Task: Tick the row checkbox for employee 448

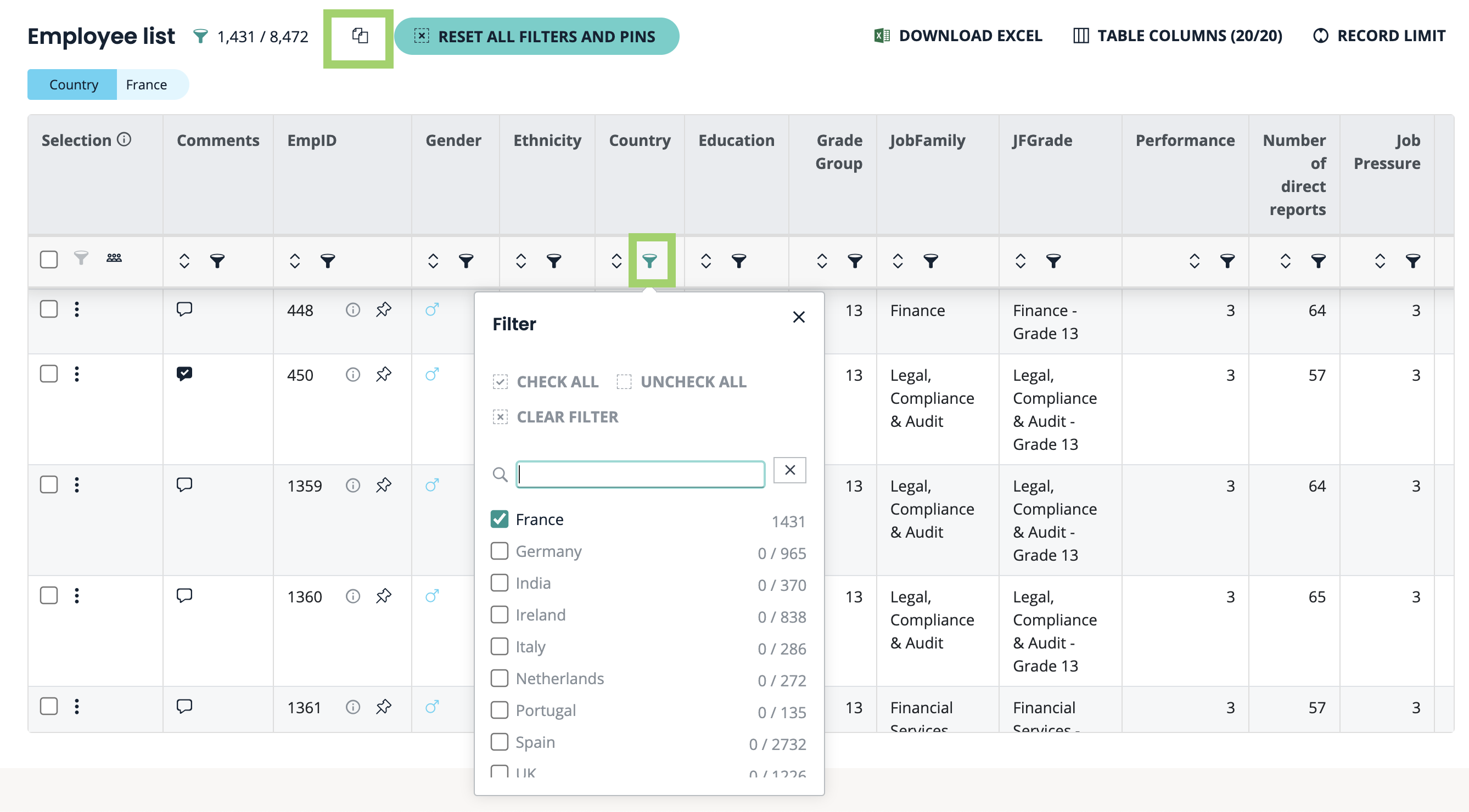Action: point(49,309)
